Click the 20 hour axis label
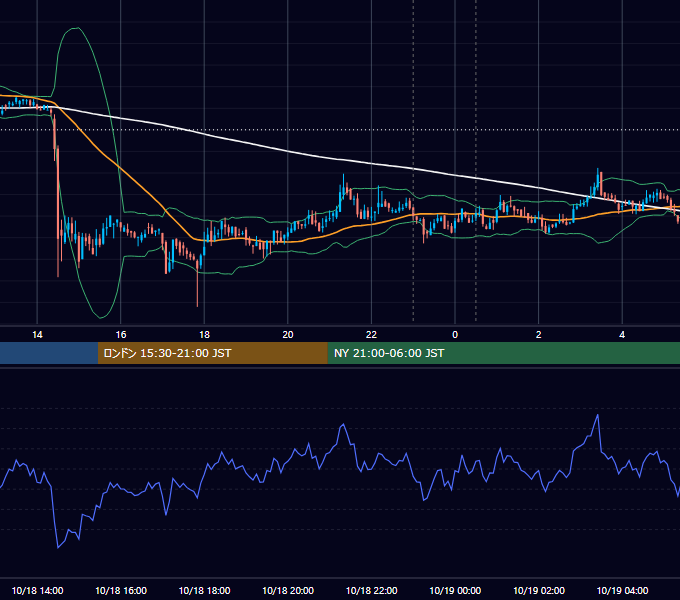 click(288, 335)
